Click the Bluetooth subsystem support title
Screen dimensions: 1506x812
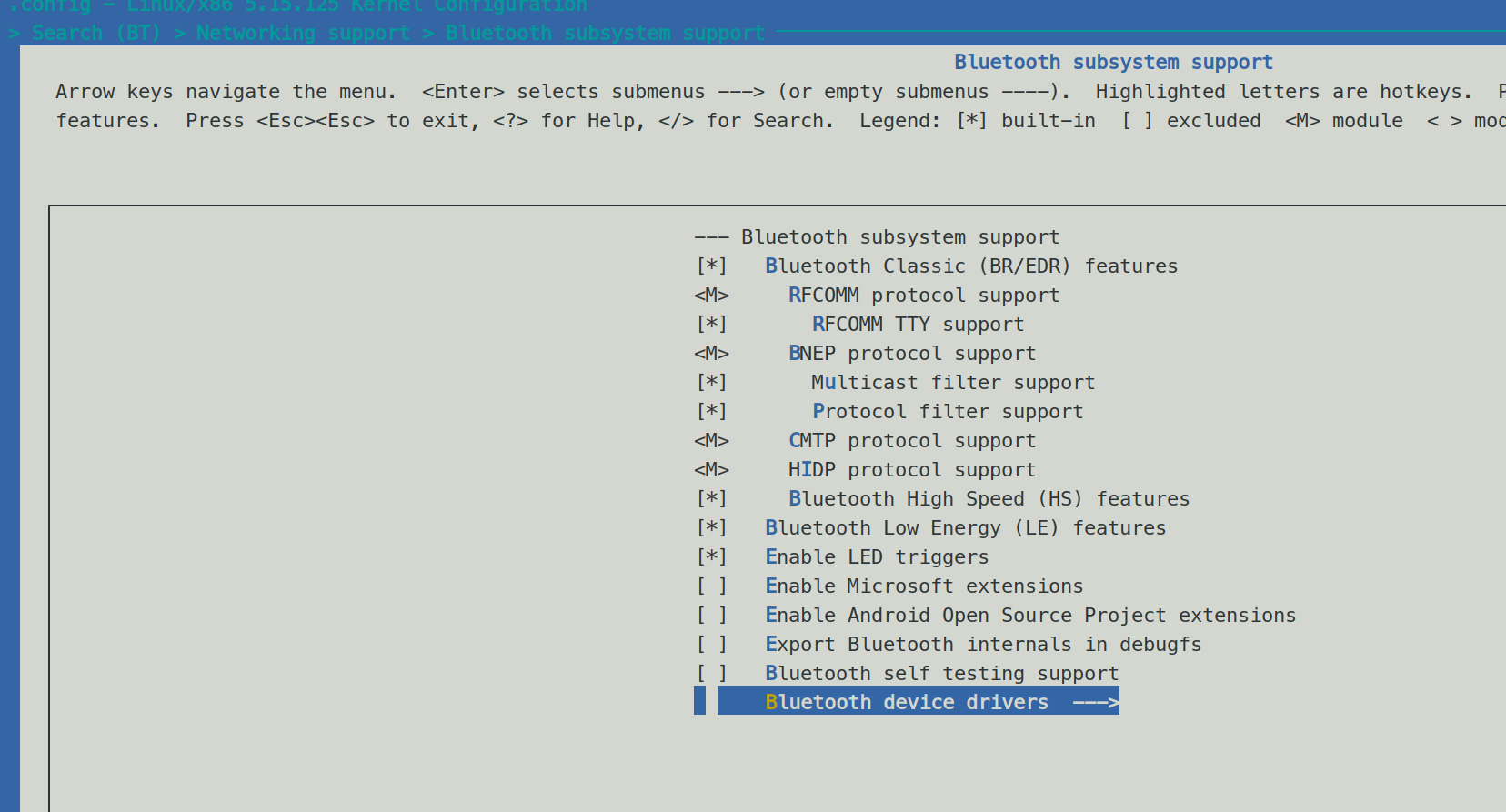pyautogui.click(x=1113, y=63)
